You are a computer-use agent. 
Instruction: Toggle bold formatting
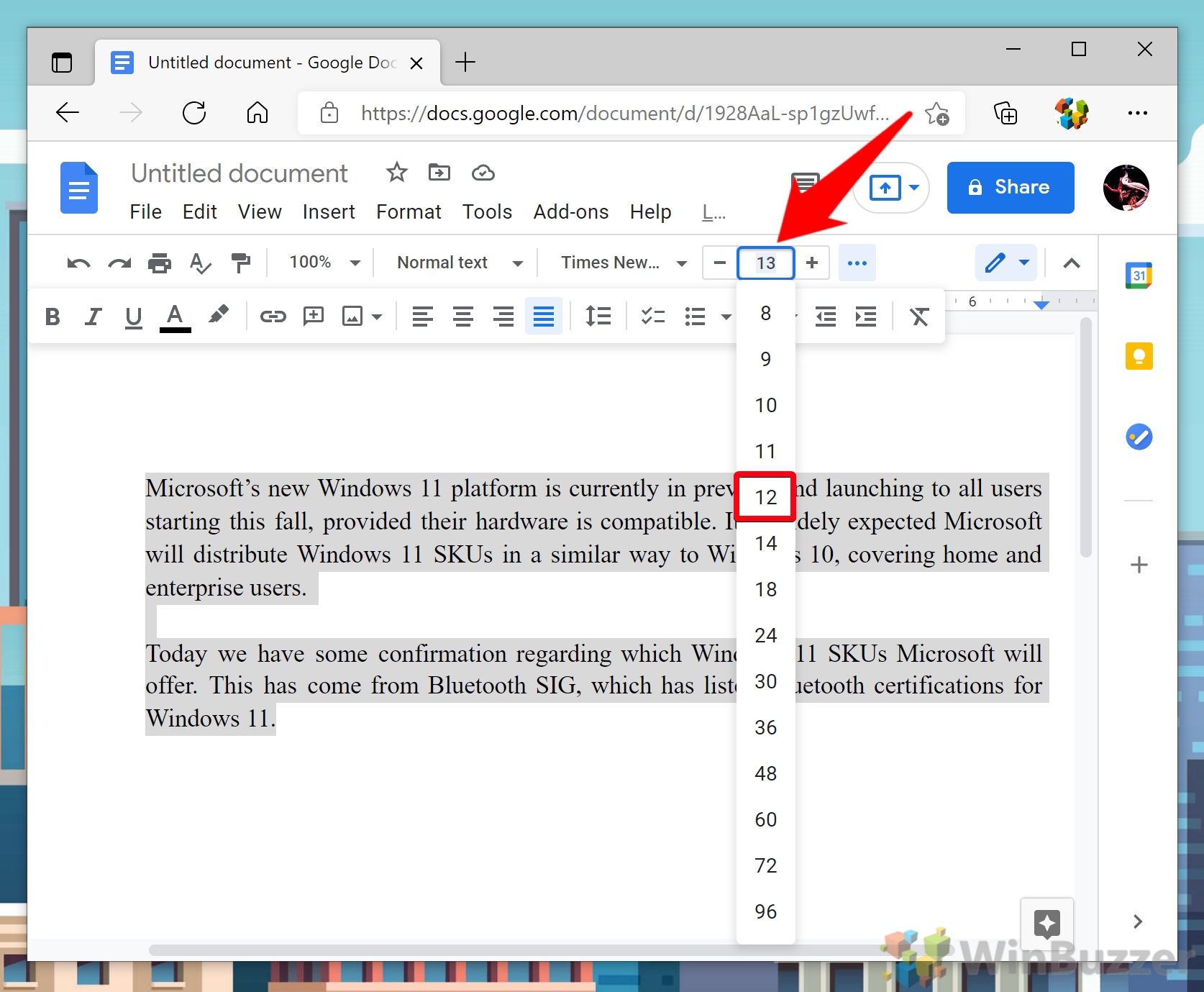(53, 317)
